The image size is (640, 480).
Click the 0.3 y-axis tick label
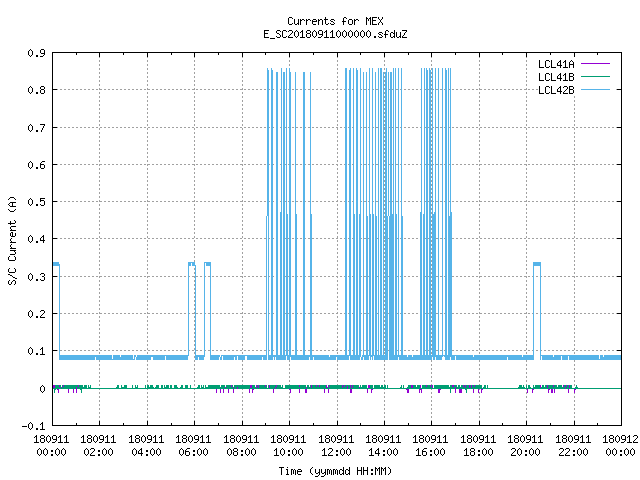click(36, 277)
